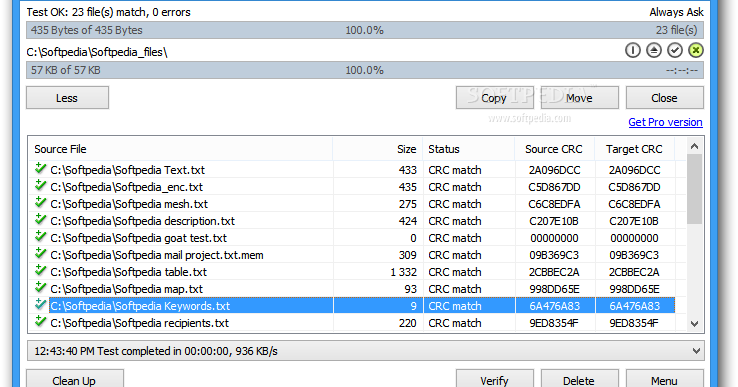
Task: Expand the log history dropdown arrow
Action: [696, 351]
